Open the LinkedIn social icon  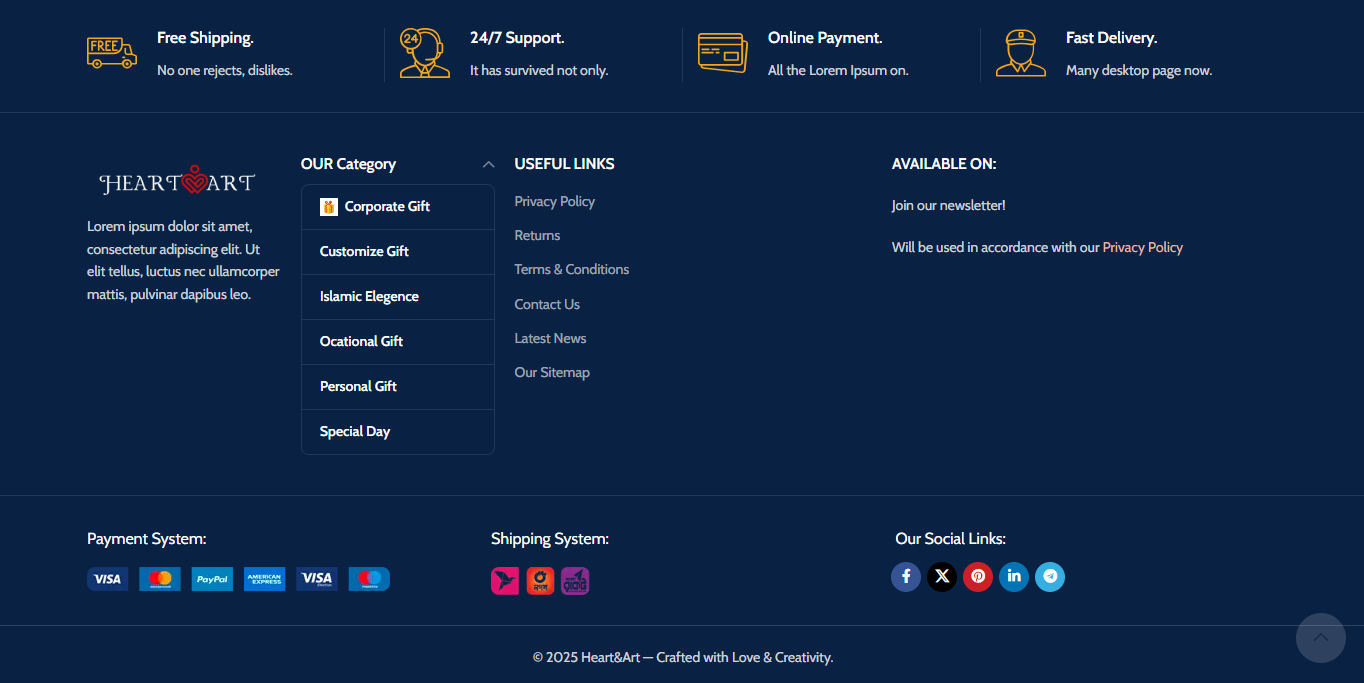pos(1014,577)
